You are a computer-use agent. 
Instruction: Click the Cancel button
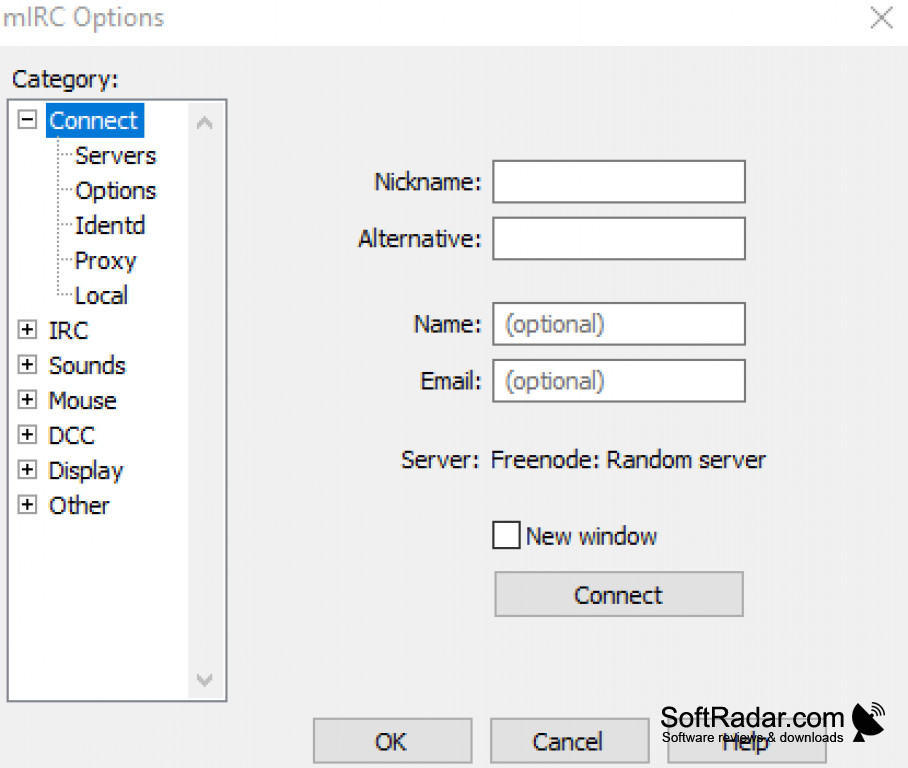coord(569,741)
